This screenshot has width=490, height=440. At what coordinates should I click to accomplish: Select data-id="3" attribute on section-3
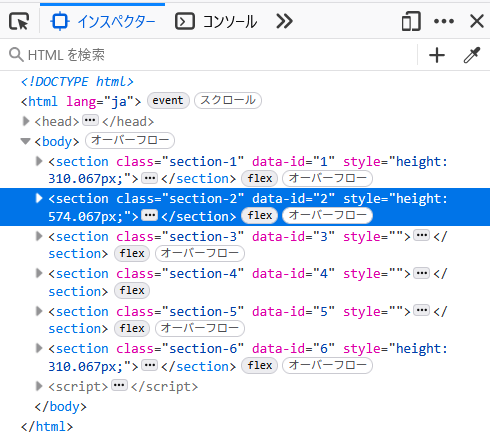coord(293,237)
